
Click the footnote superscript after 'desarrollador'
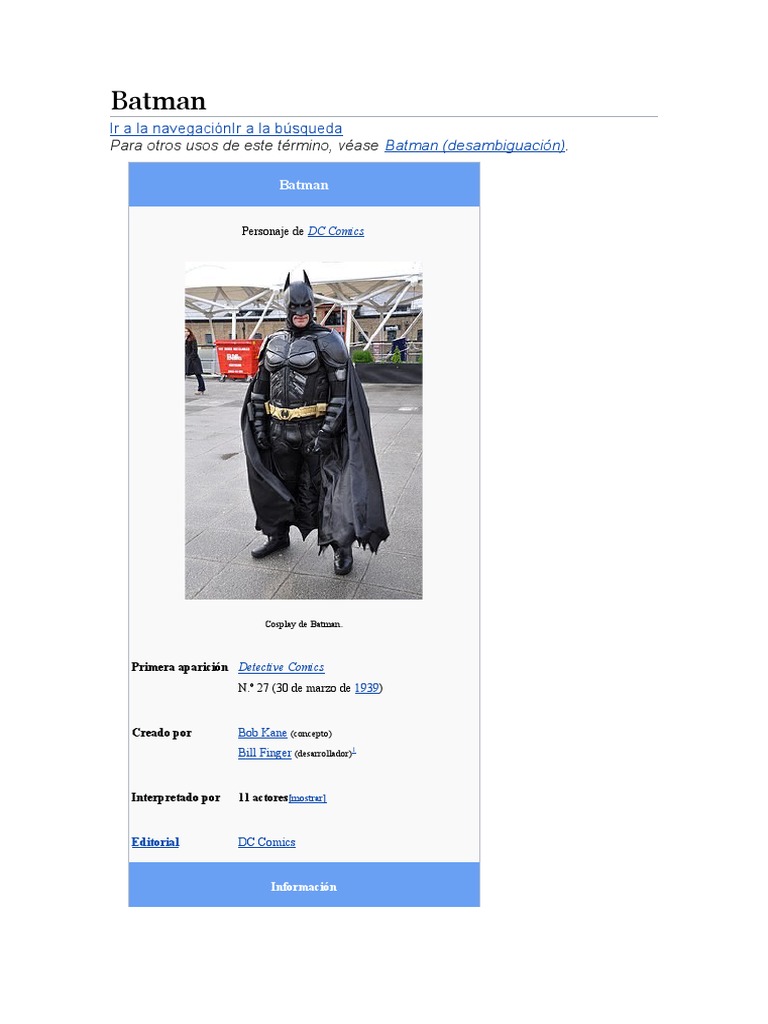(354, 751)
